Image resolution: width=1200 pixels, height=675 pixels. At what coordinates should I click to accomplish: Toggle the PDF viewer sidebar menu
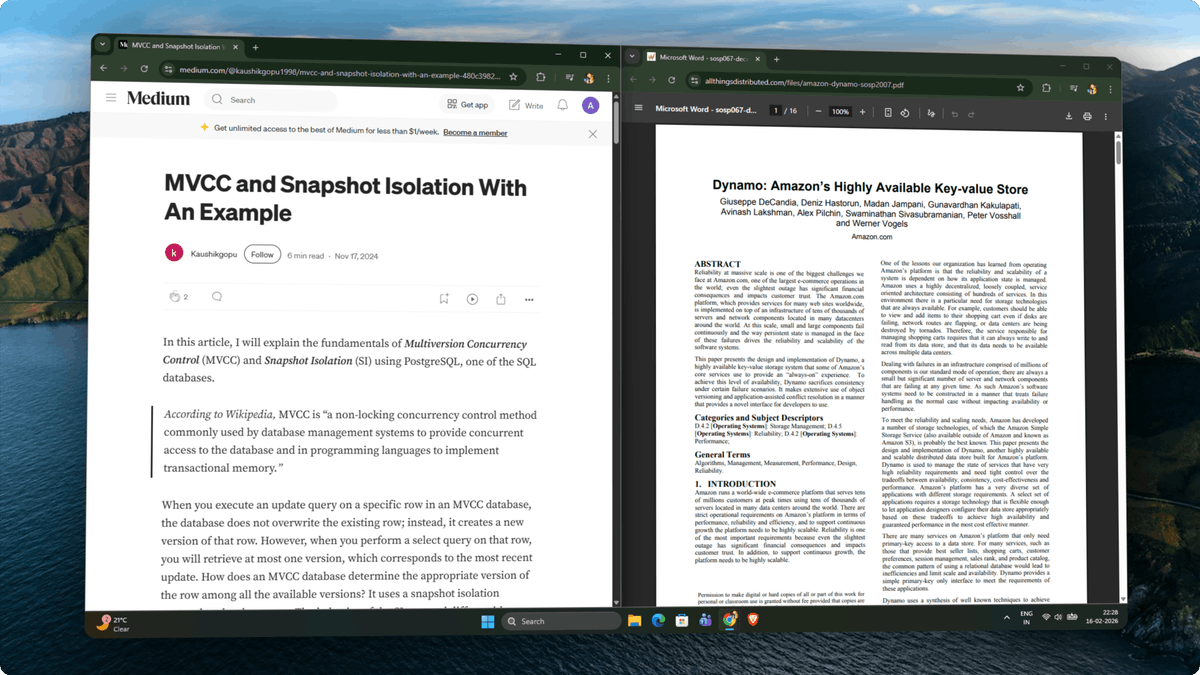pyautogui.click(x=638, y=108)
